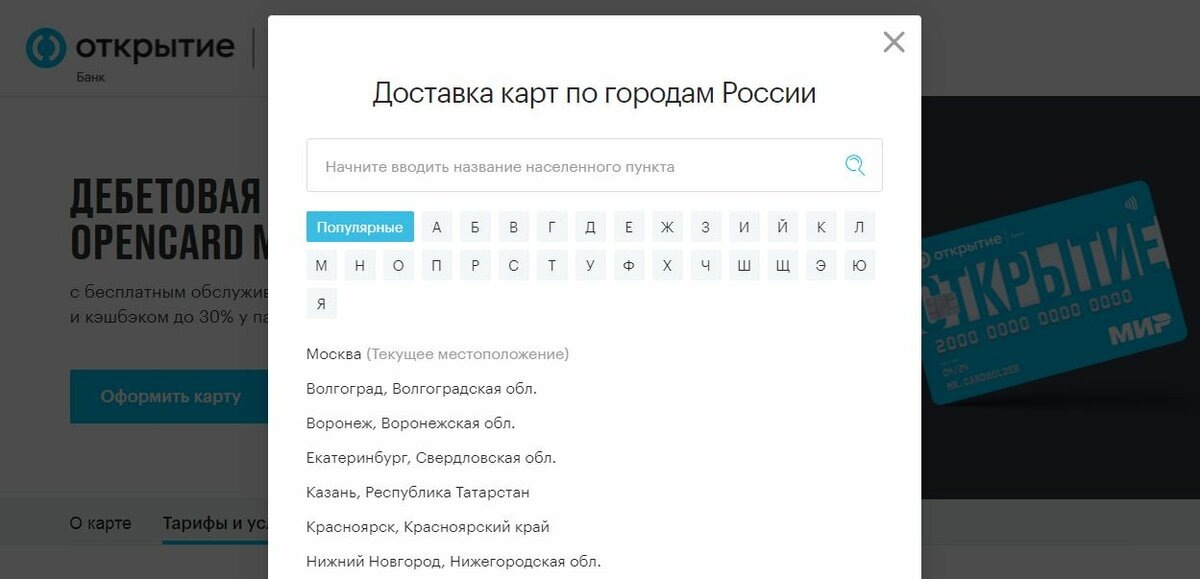Filter cities by letter Ч

tap(706, 265)
